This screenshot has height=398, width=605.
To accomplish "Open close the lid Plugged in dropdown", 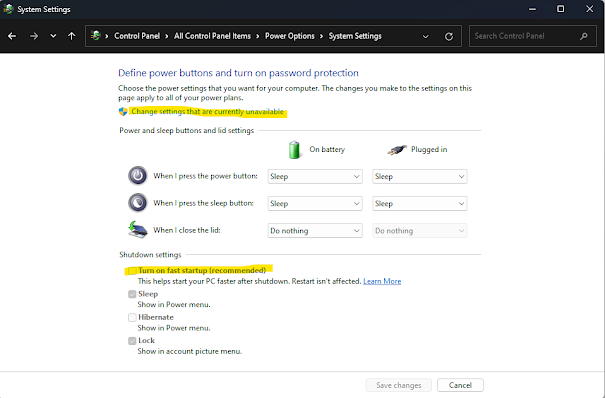I will click(x=420, y=231).
